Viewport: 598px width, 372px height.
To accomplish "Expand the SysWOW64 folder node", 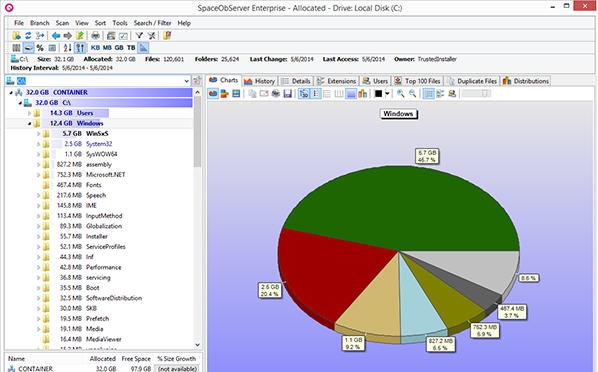I will tap(39, 155).
